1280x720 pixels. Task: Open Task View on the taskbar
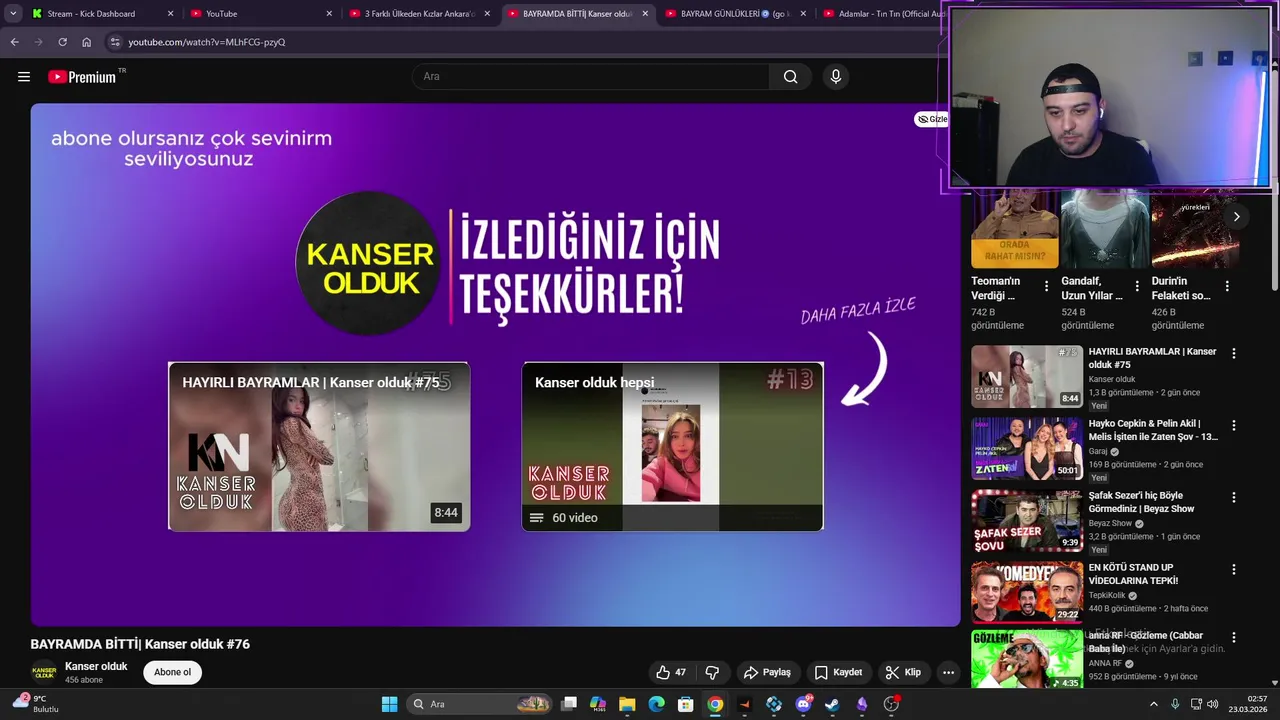click(x=569, y=704)
